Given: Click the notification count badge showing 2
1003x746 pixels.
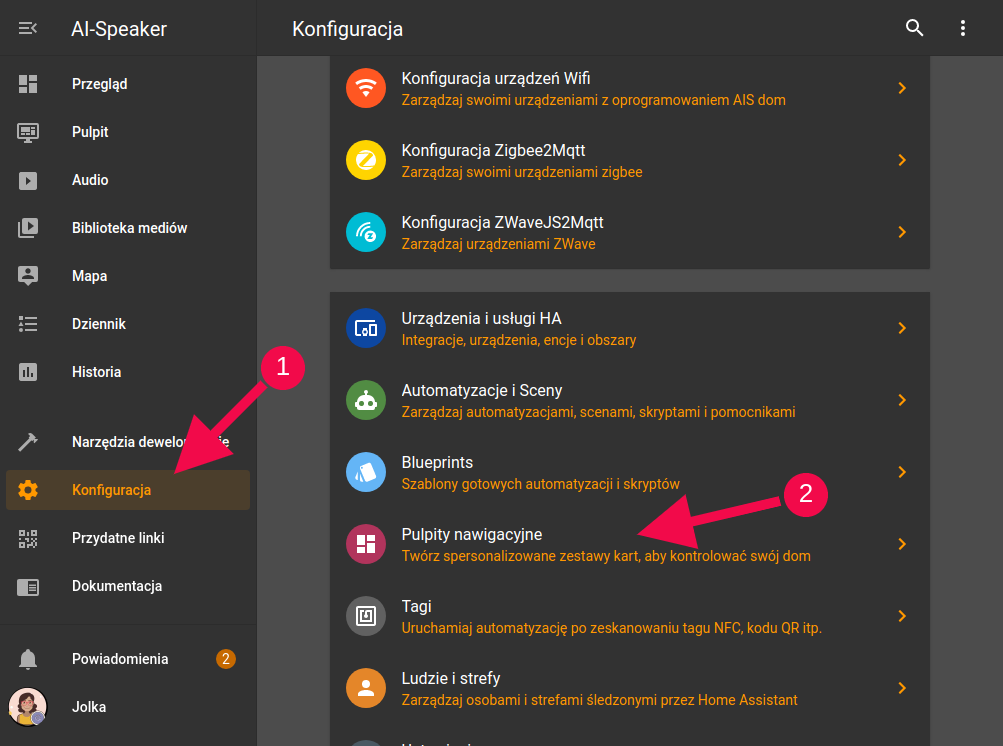Looking at the screenshot, I should tap(226, 659).
